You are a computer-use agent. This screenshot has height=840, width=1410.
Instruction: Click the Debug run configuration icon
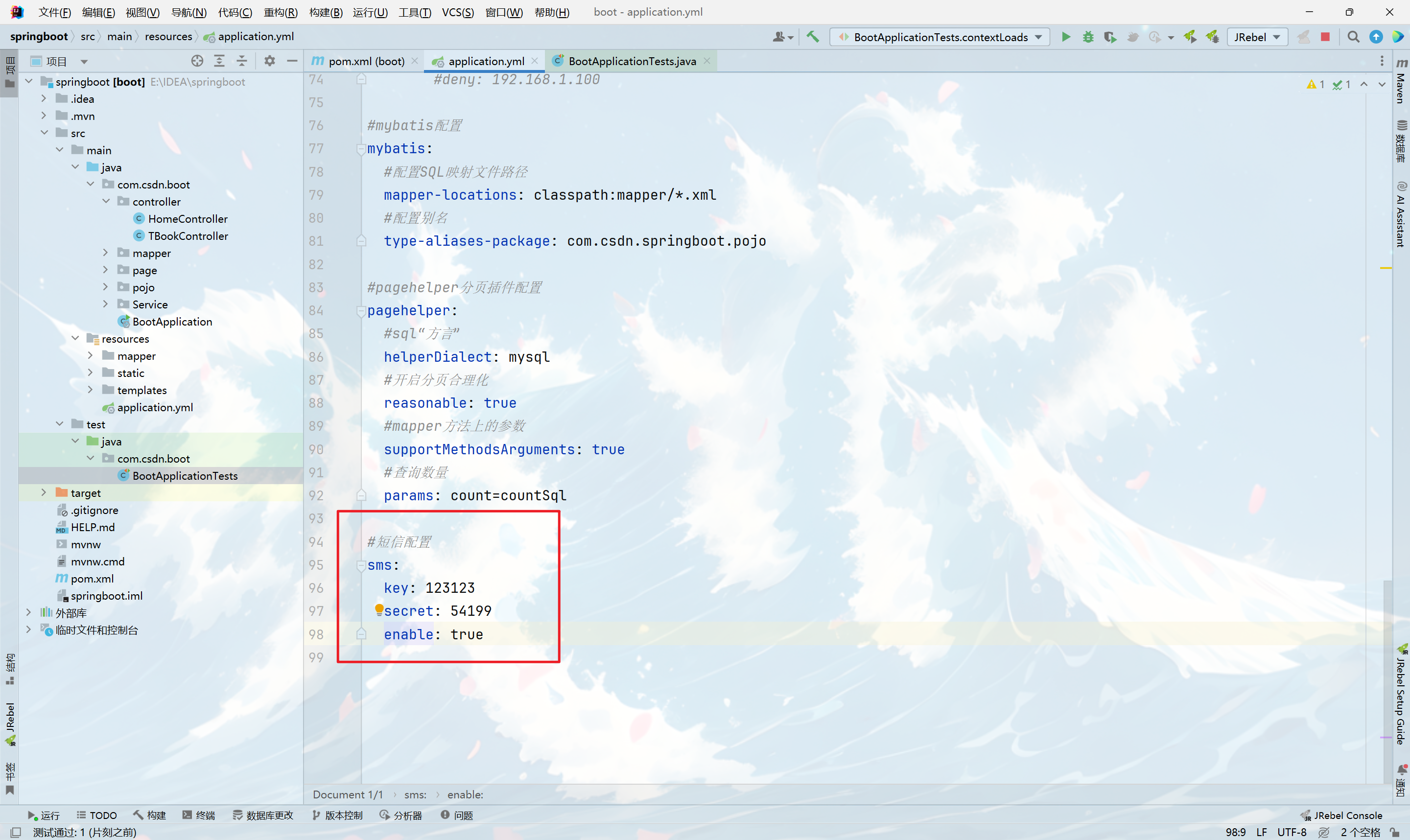[x=1086, y=36]
